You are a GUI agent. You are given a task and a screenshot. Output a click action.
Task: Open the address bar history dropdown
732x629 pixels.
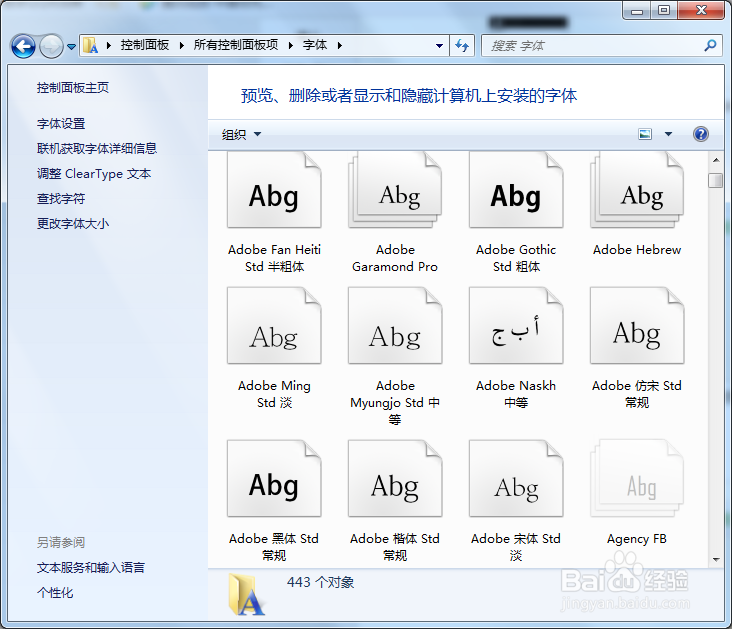click(x=439, y=46)
